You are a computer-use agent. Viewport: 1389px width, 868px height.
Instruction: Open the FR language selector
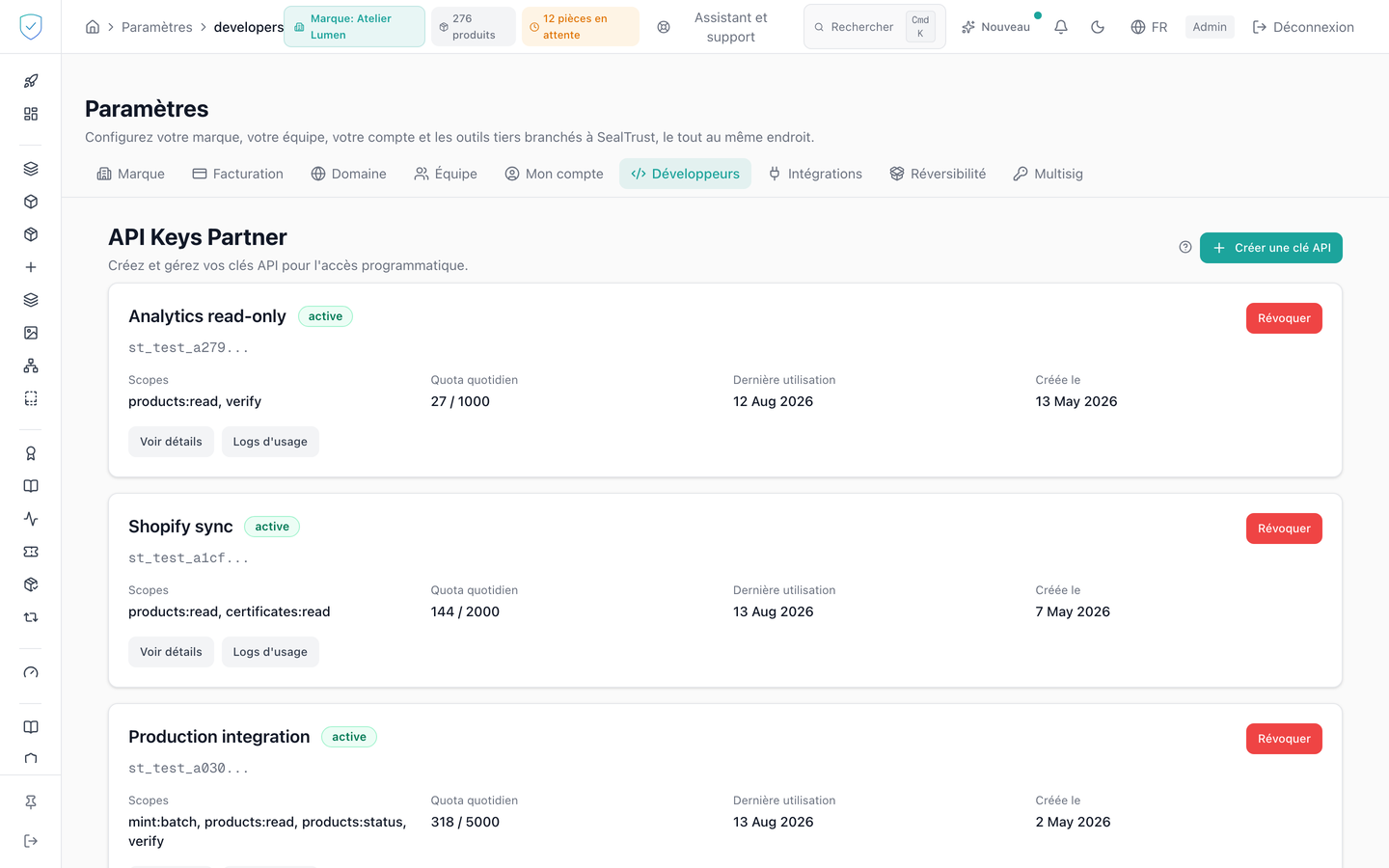1149,27
